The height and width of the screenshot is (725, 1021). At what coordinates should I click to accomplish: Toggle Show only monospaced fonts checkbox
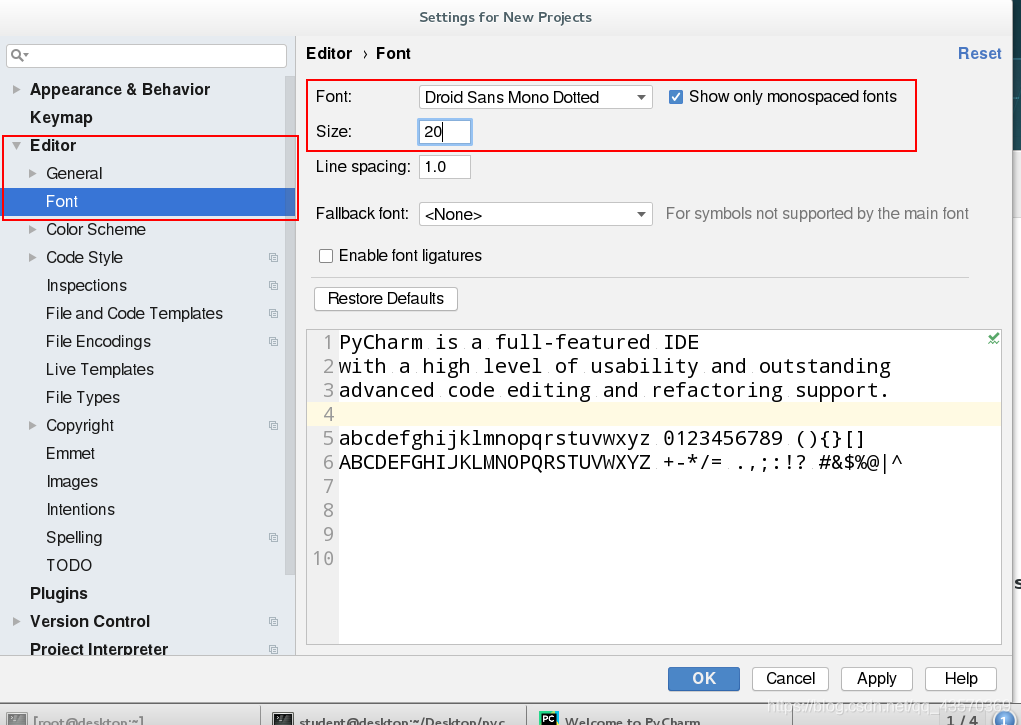676,97
